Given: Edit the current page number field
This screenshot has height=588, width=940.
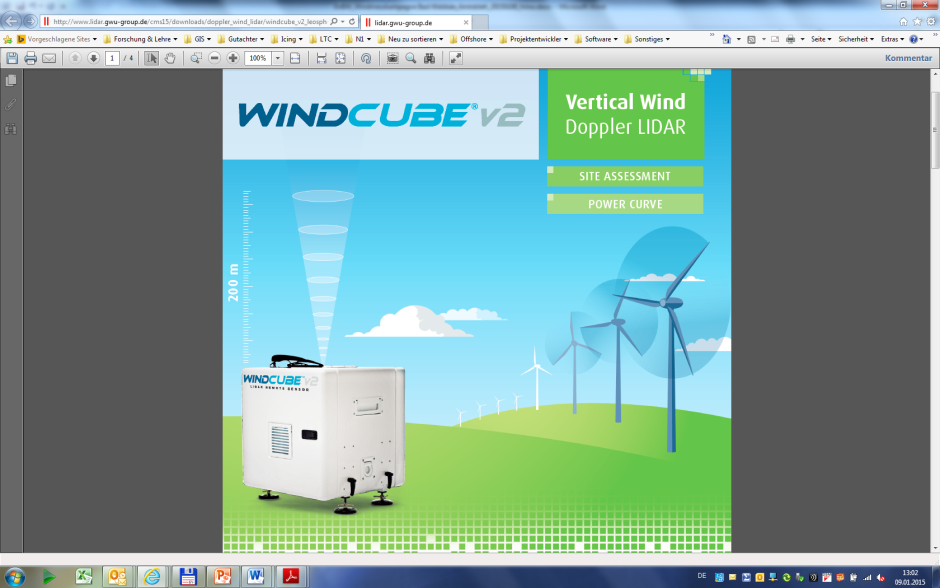Looking at the screenshot, I should click(x=112, y=58).
